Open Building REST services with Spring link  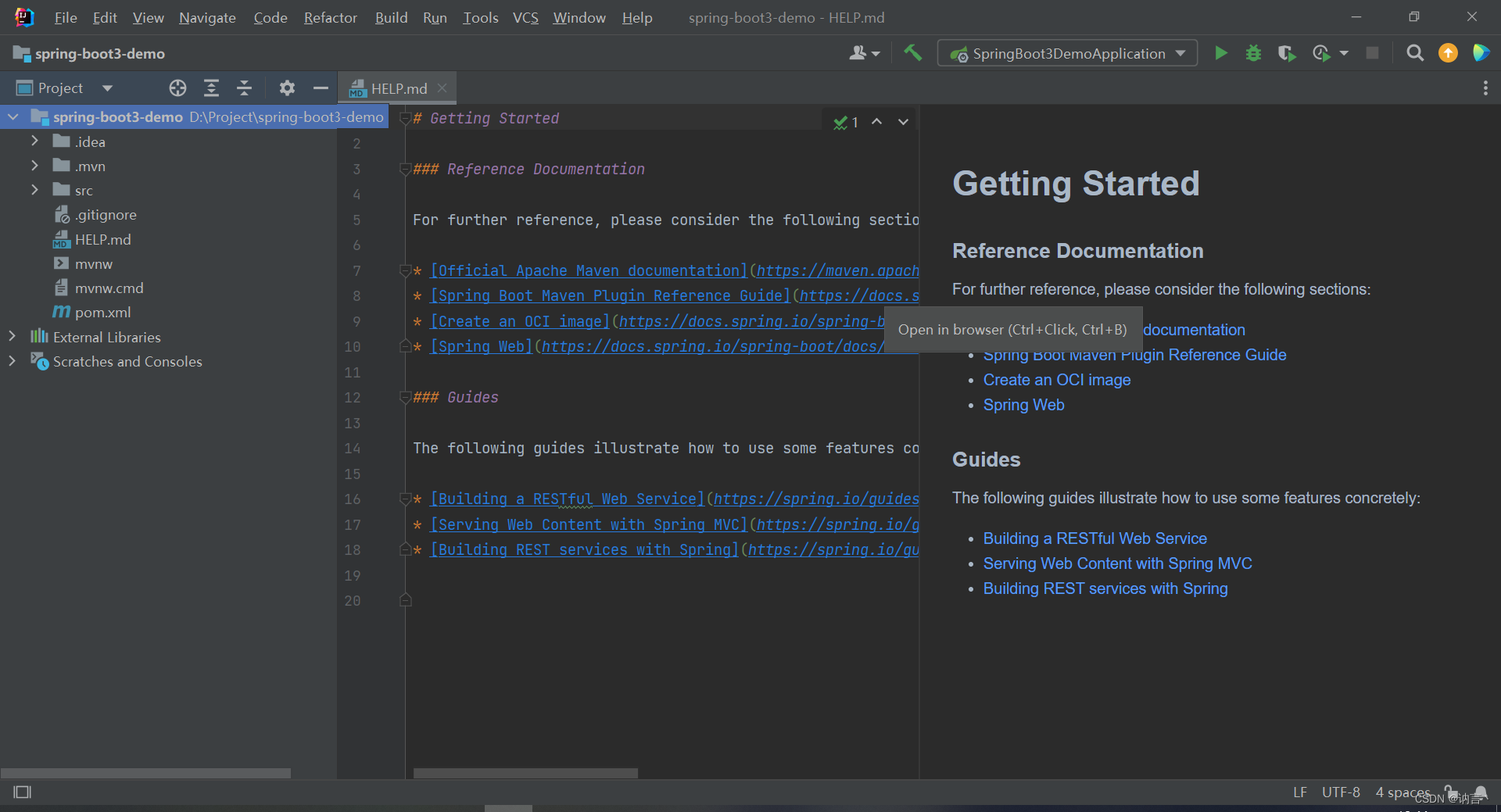1105,588
